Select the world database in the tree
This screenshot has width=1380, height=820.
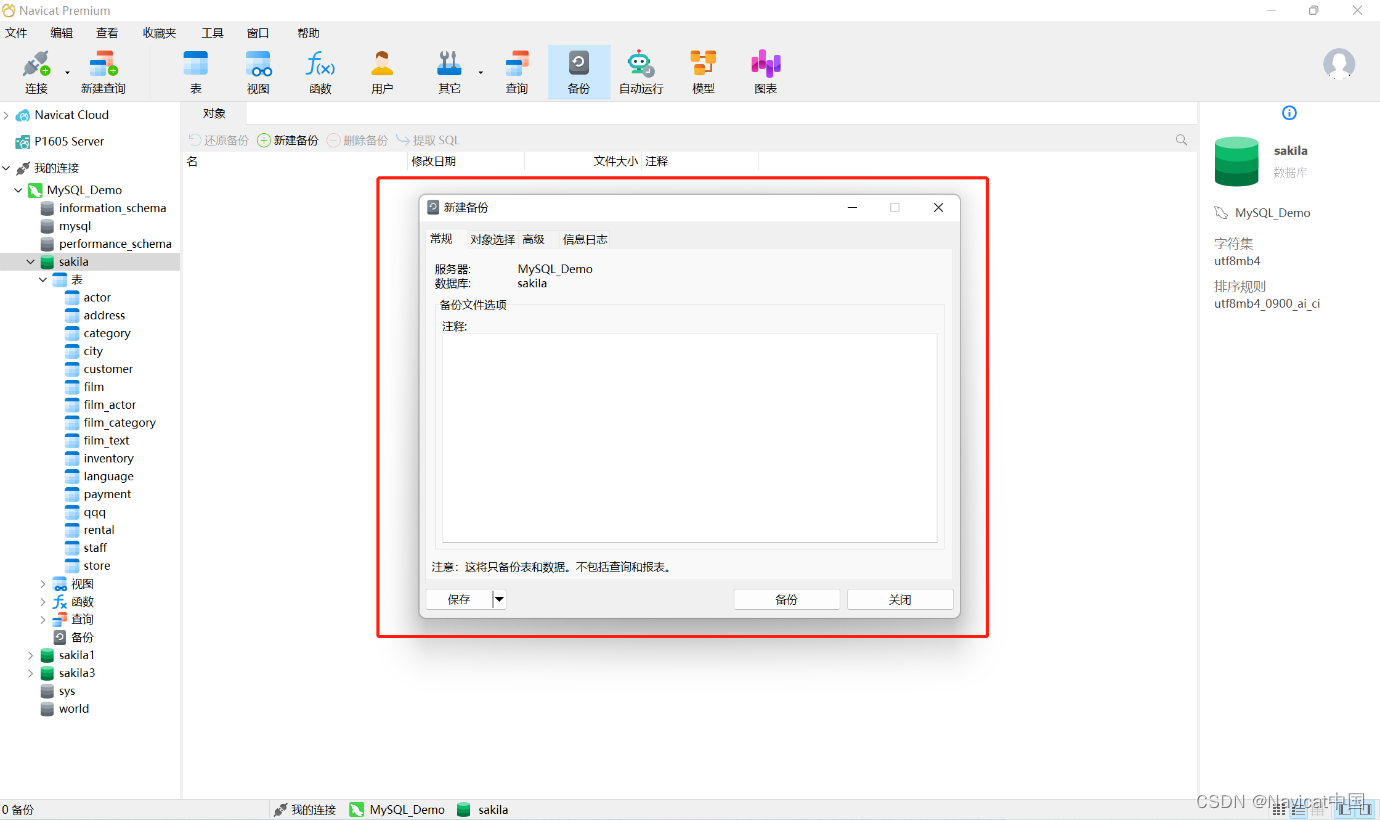click(64, 709)
